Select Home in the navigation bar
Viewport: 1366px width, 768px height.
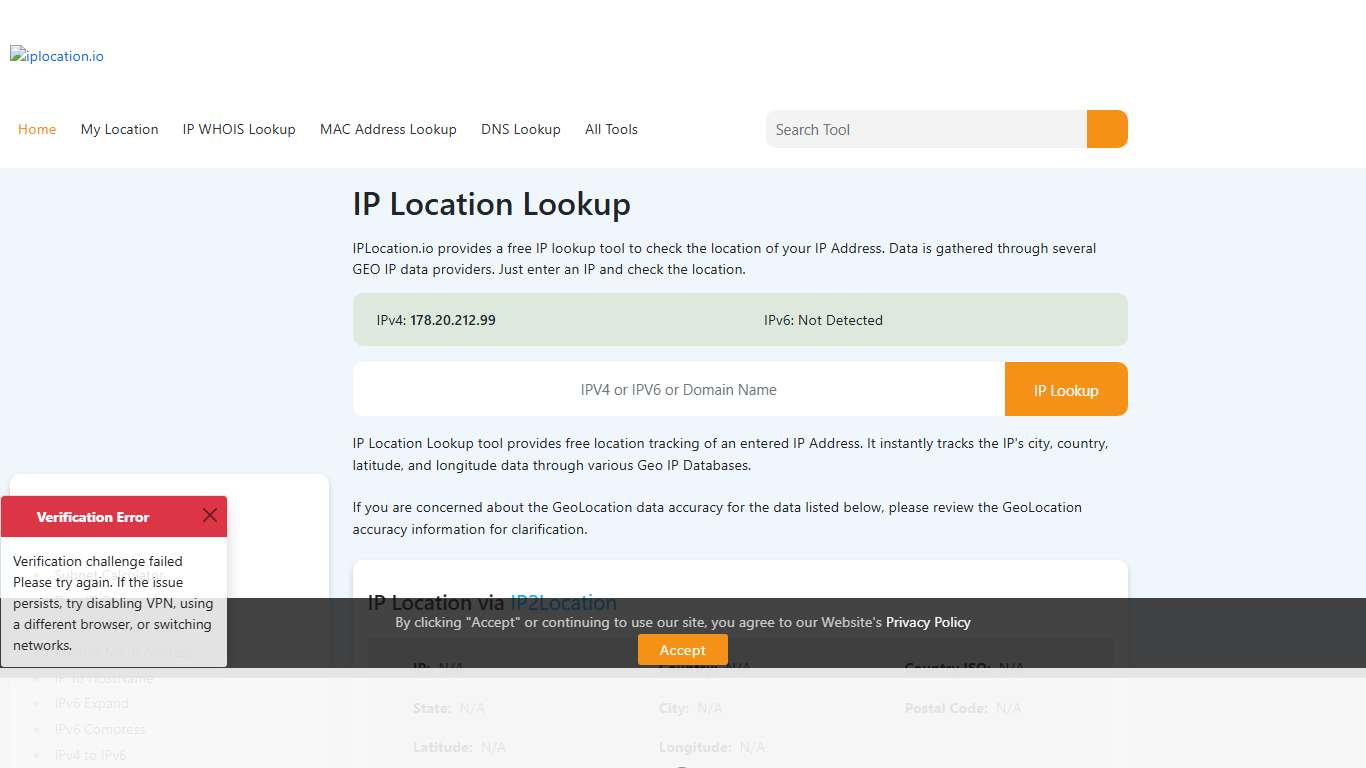[36, 129]
